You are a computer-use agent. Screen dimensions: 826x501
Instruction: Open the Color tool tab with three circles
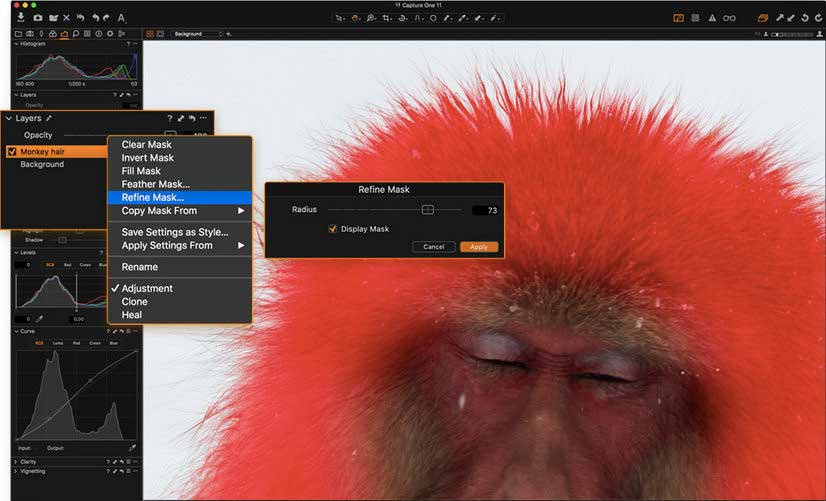click(53, 34)
